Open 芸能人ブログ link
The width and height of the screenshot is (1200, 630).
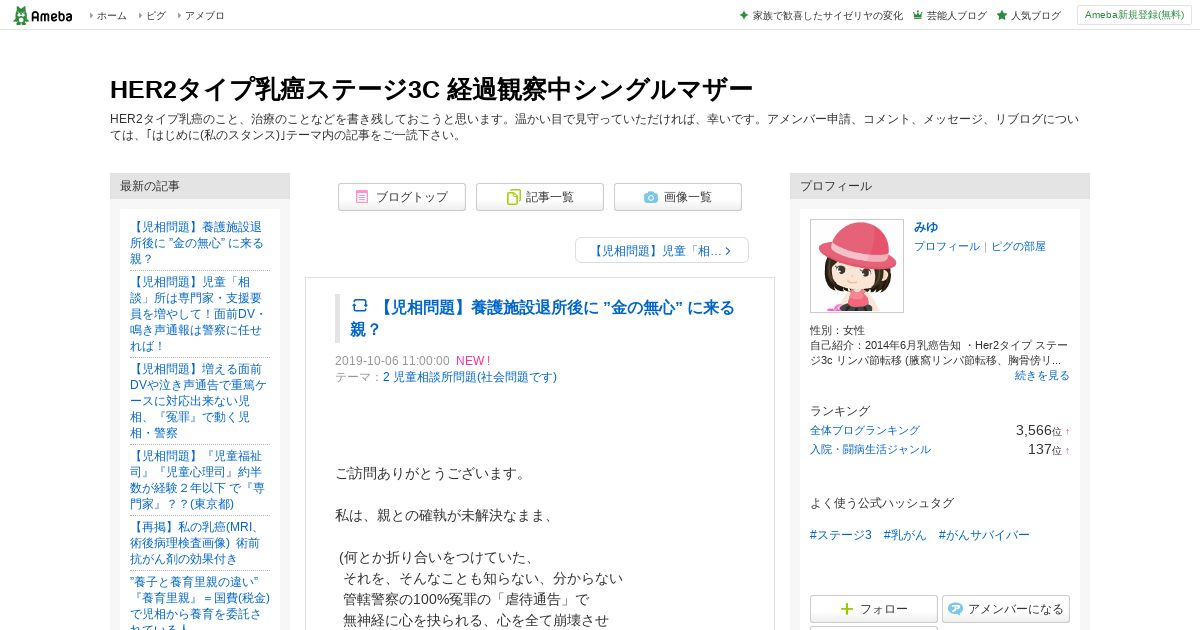click(x=956, y=16)
